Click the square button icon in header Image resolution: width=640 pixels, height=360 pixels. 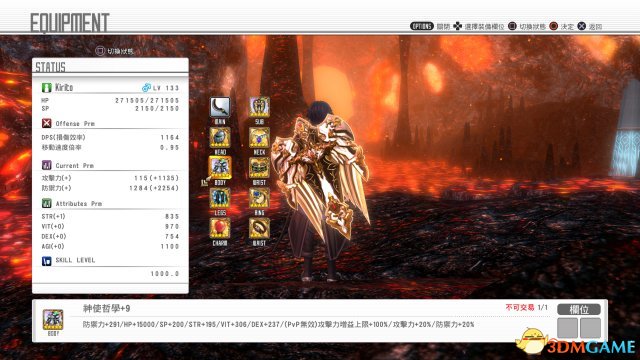(512, 26)
